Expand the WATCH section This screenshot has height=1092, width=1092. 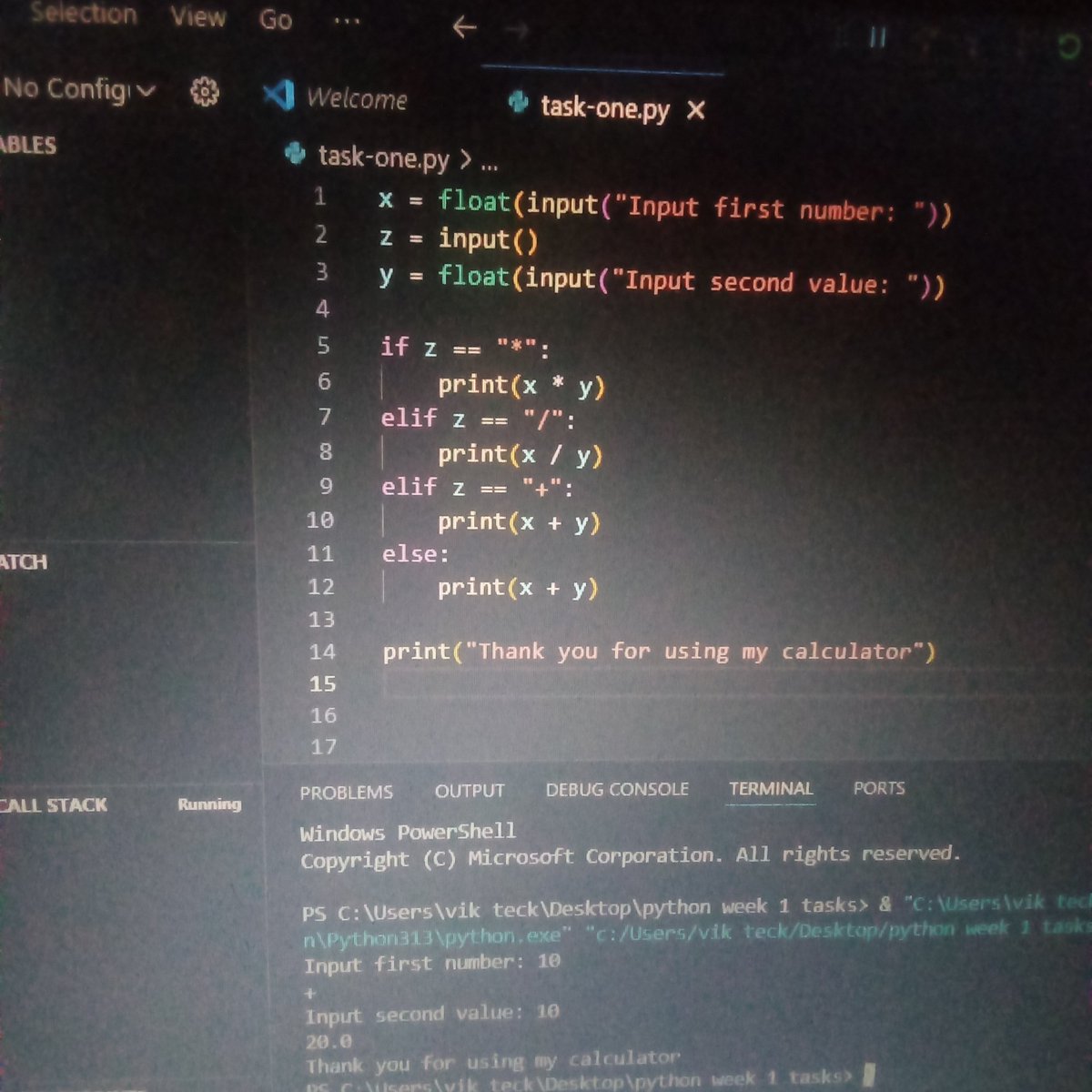(23, 562)
